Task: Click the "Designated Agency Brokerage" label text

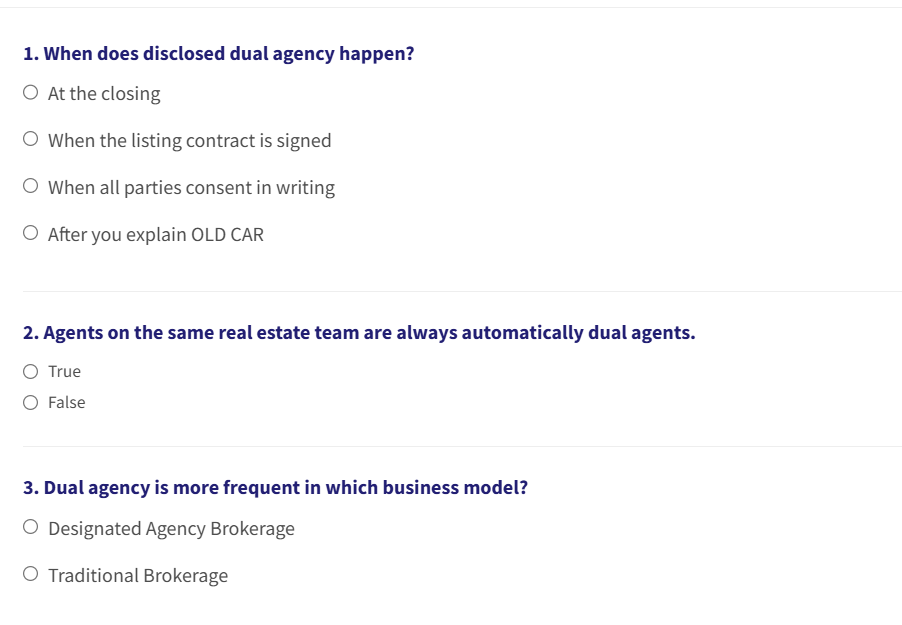Action: 172,528
